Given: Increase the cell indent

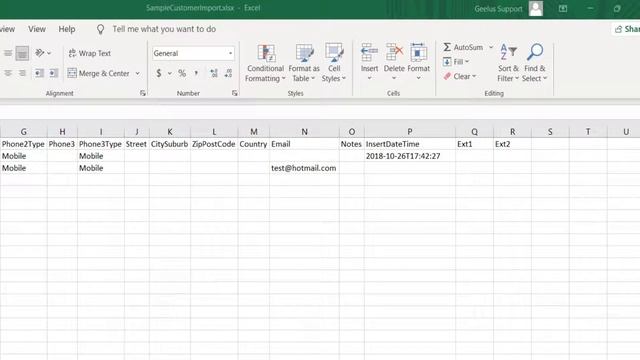Looking at the screenshot, I should 53,73.
